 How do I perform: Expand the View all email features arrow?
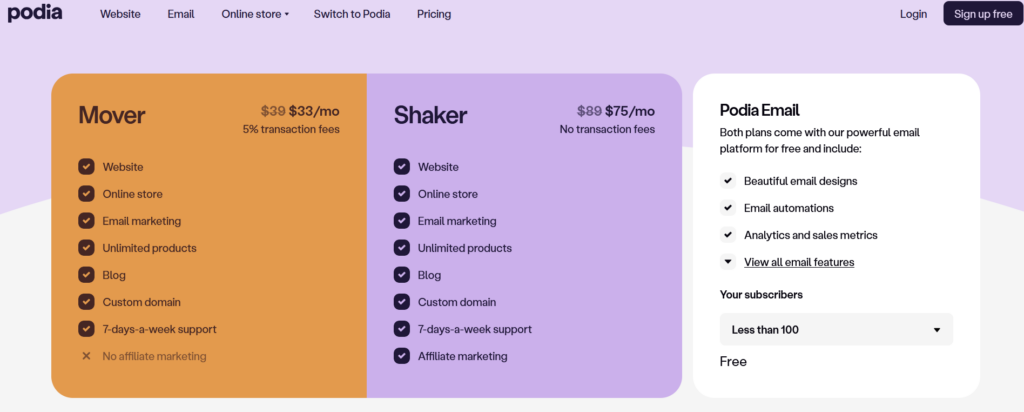point(728,262)
